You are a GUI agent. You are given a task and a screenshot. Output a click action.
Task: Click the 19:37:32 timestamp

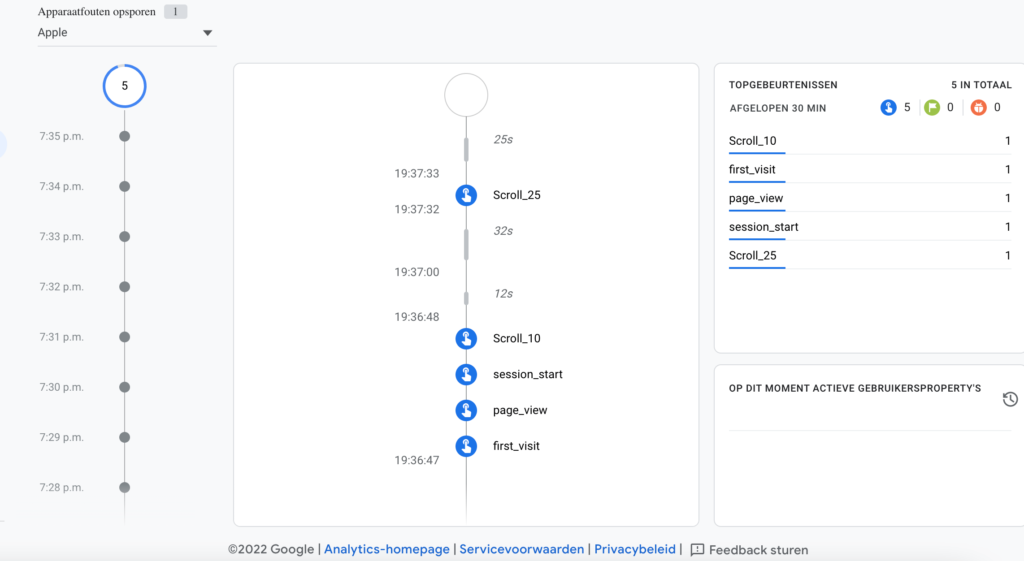pyautogui.click(x=417, y=210)
